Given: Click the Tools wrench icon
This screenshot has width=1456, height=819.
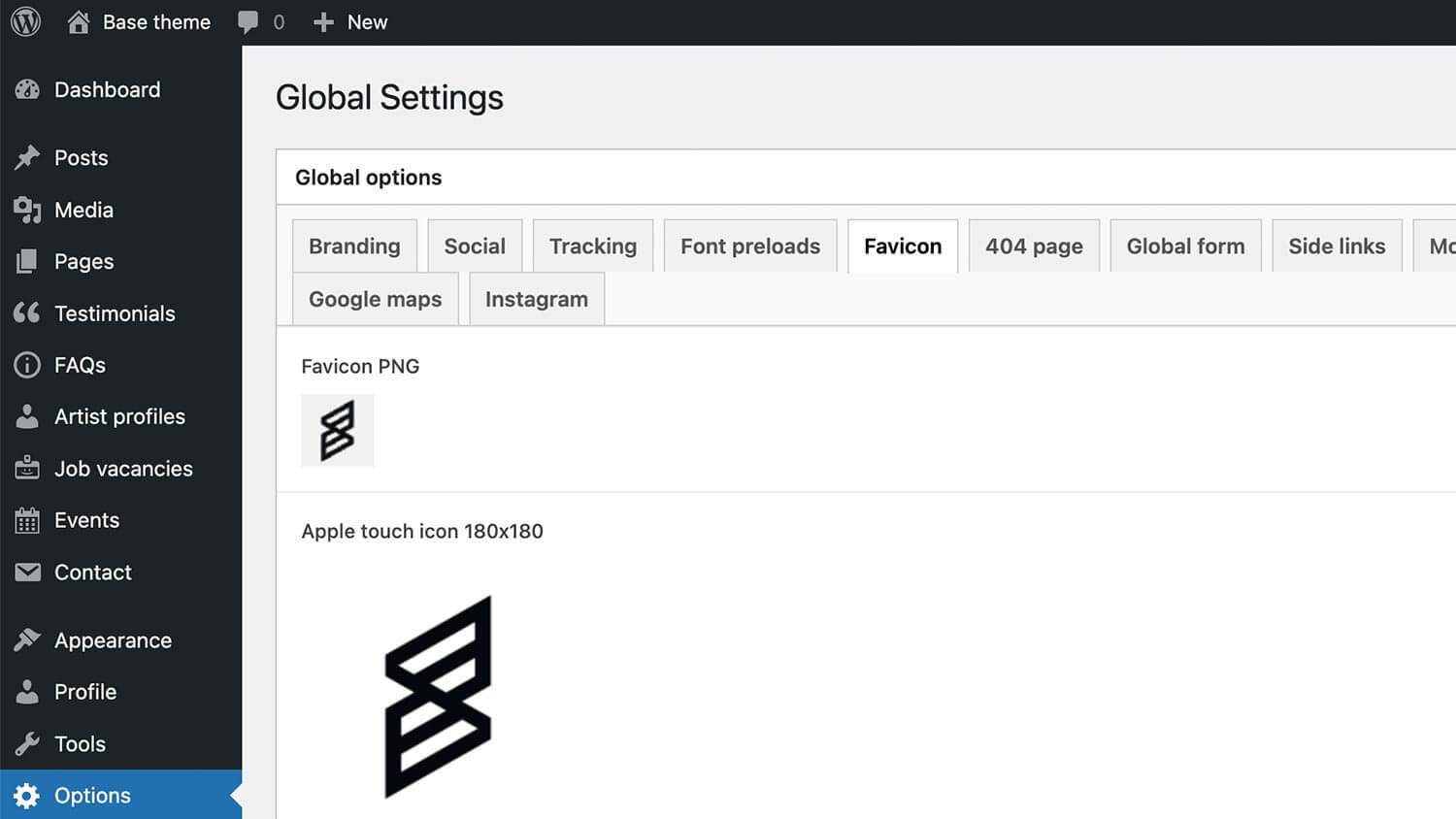Looking at the screenshot, I should pos(27,744).
